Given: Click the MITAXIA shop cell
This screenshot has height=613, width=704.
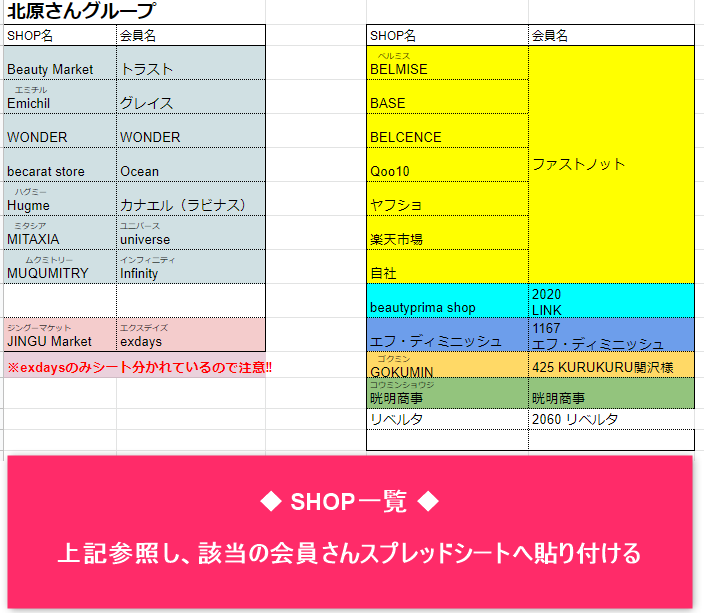Looking at the screenshot, I should pos(60,233).
